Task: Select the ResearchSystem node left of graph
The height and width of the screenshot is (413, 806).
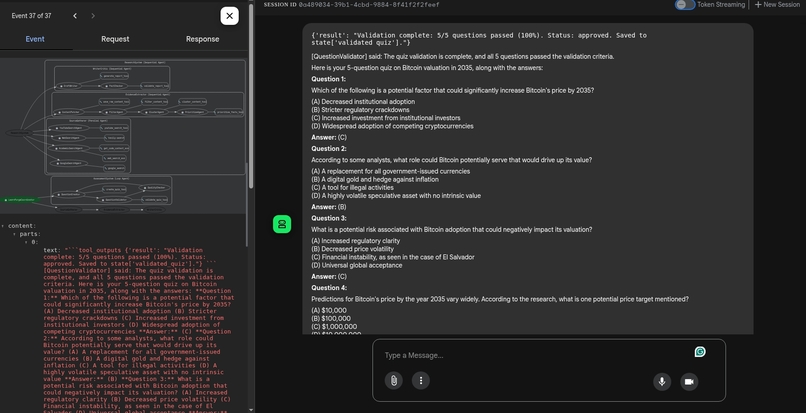Action: 20,133
